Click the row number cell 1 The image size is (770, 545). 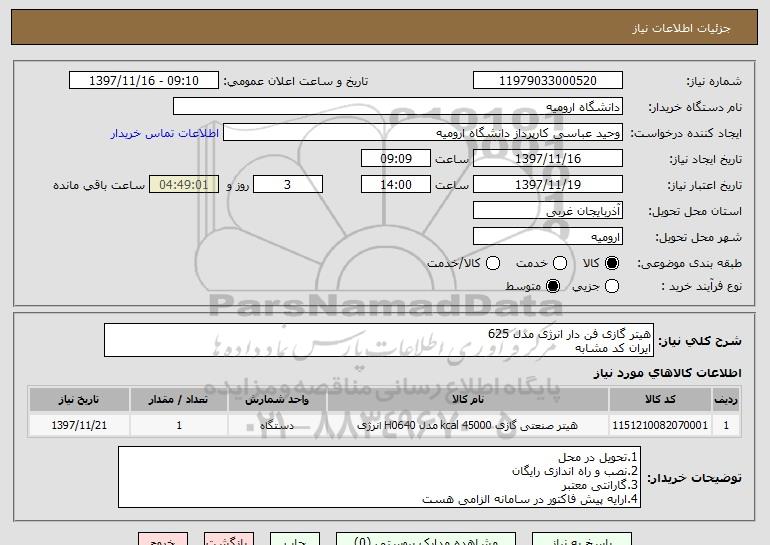(x=726, y=425)
